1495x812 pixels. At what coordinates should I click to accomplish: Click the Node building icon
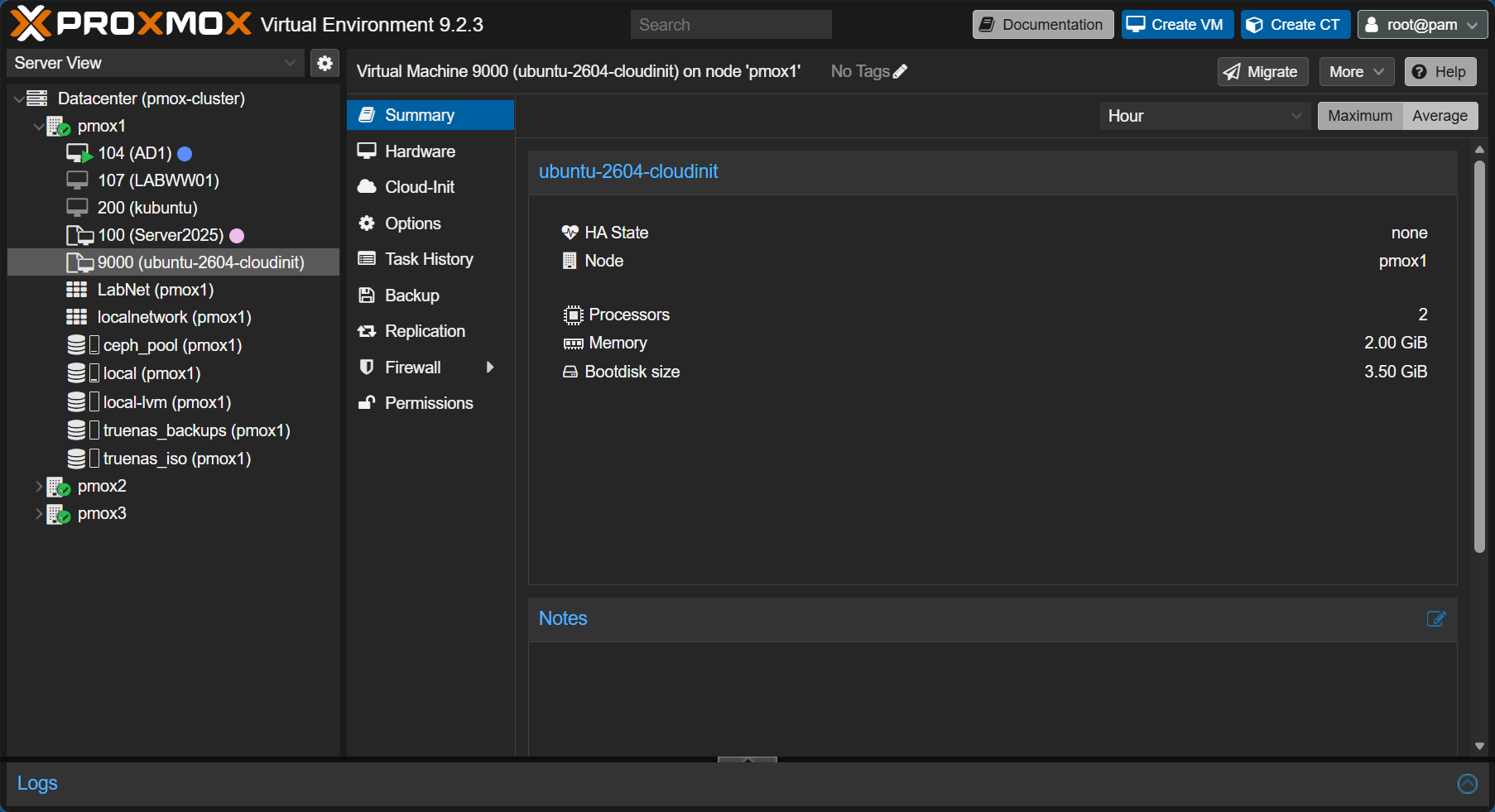coord(570,261)
